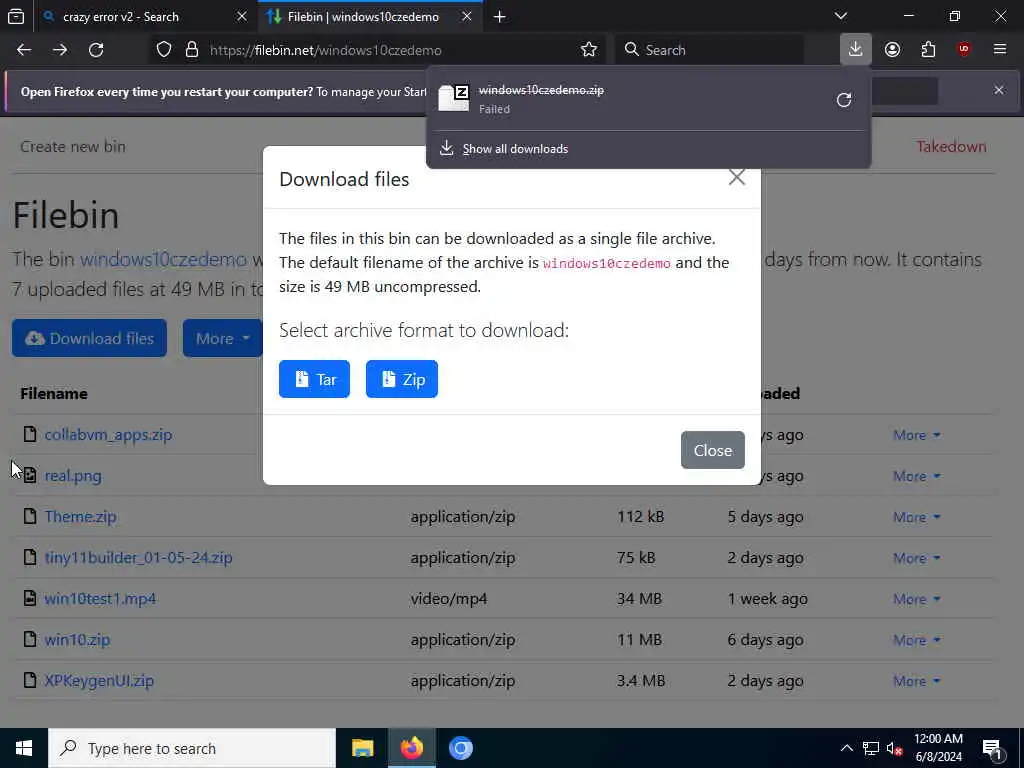Open the XPKeygenUI.zip file link
Screen dimensions: 1024x768
click(99, 680)
